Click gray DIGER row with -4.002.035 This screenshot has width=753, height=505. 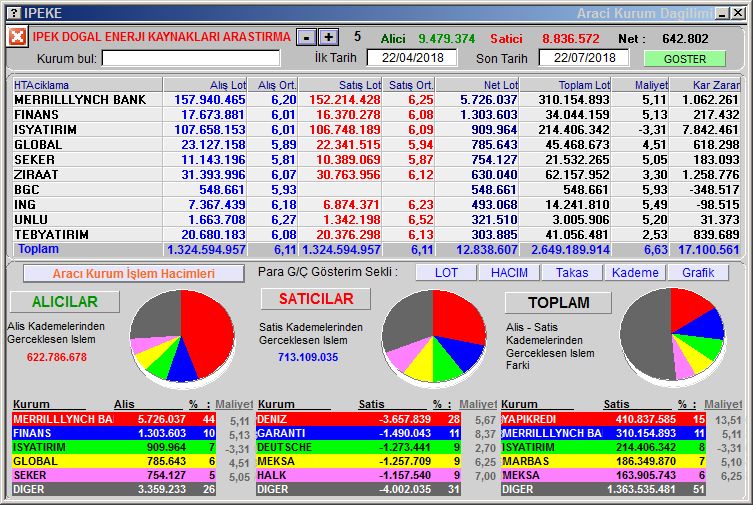coord(359,490)
